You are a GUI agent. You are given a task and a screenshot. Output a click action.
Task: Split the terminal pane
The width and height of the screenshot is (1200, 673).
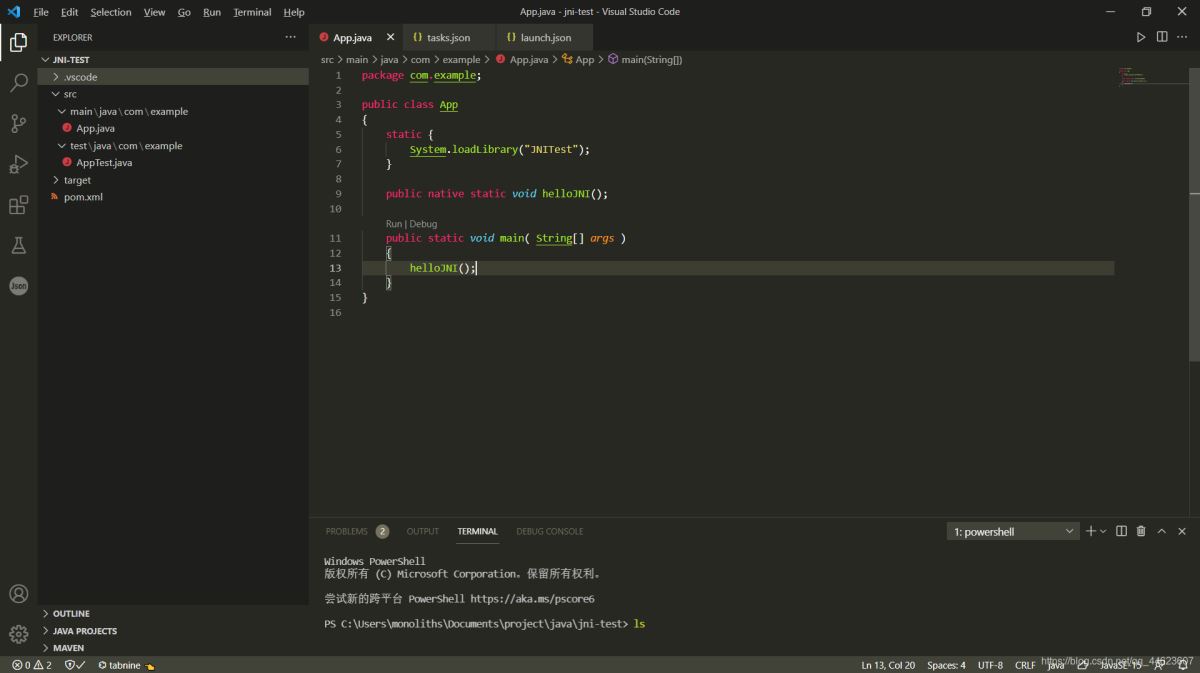[1121, 531]
